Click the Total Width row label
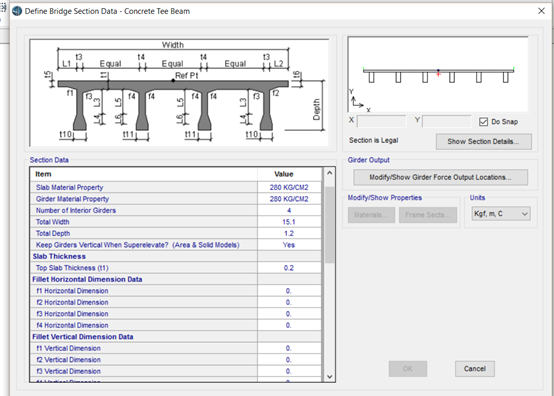The image size is (554, 396). pos(52,222)
